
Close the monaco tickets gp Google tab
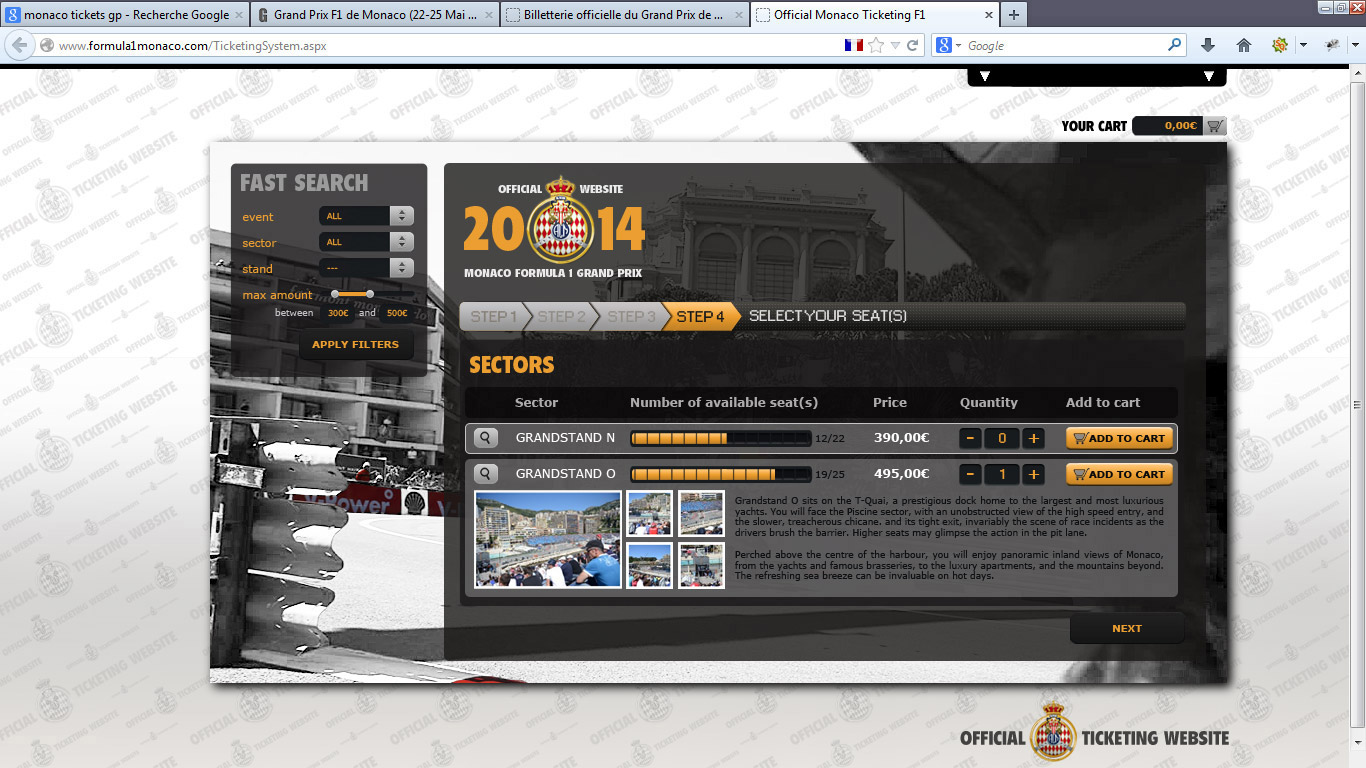(x=238, y=15)
